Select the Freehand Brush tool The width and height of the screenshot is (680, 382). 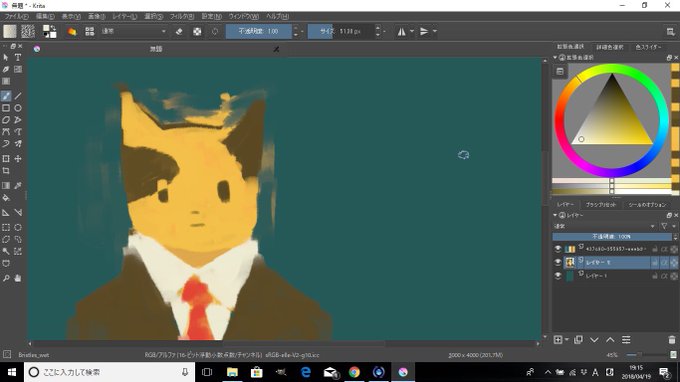[x=6, y=96]
